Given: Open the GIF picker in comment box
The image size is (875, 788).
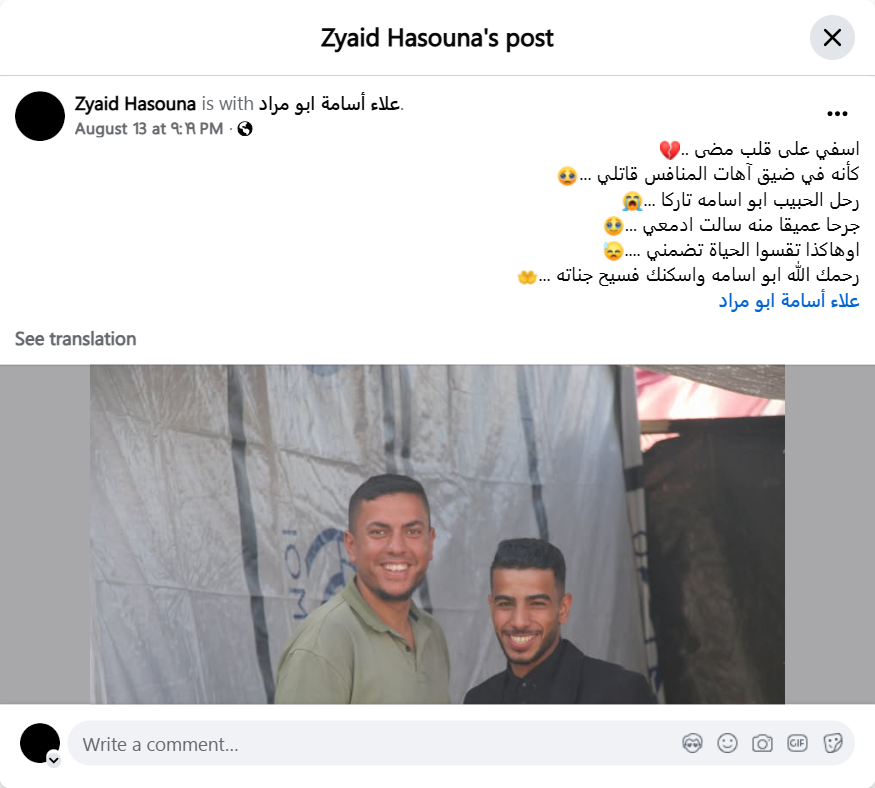Looking at the screenshot, I should [x=797, y=743].
